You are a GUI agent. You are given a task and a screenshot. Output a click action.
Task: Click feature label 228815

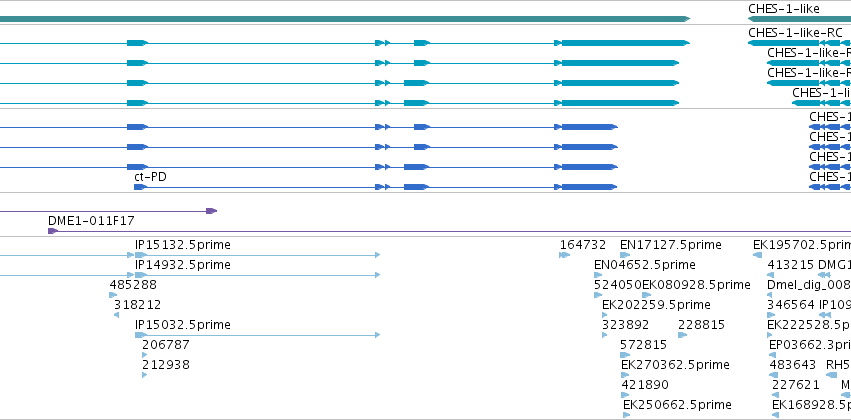click(701, 324)
